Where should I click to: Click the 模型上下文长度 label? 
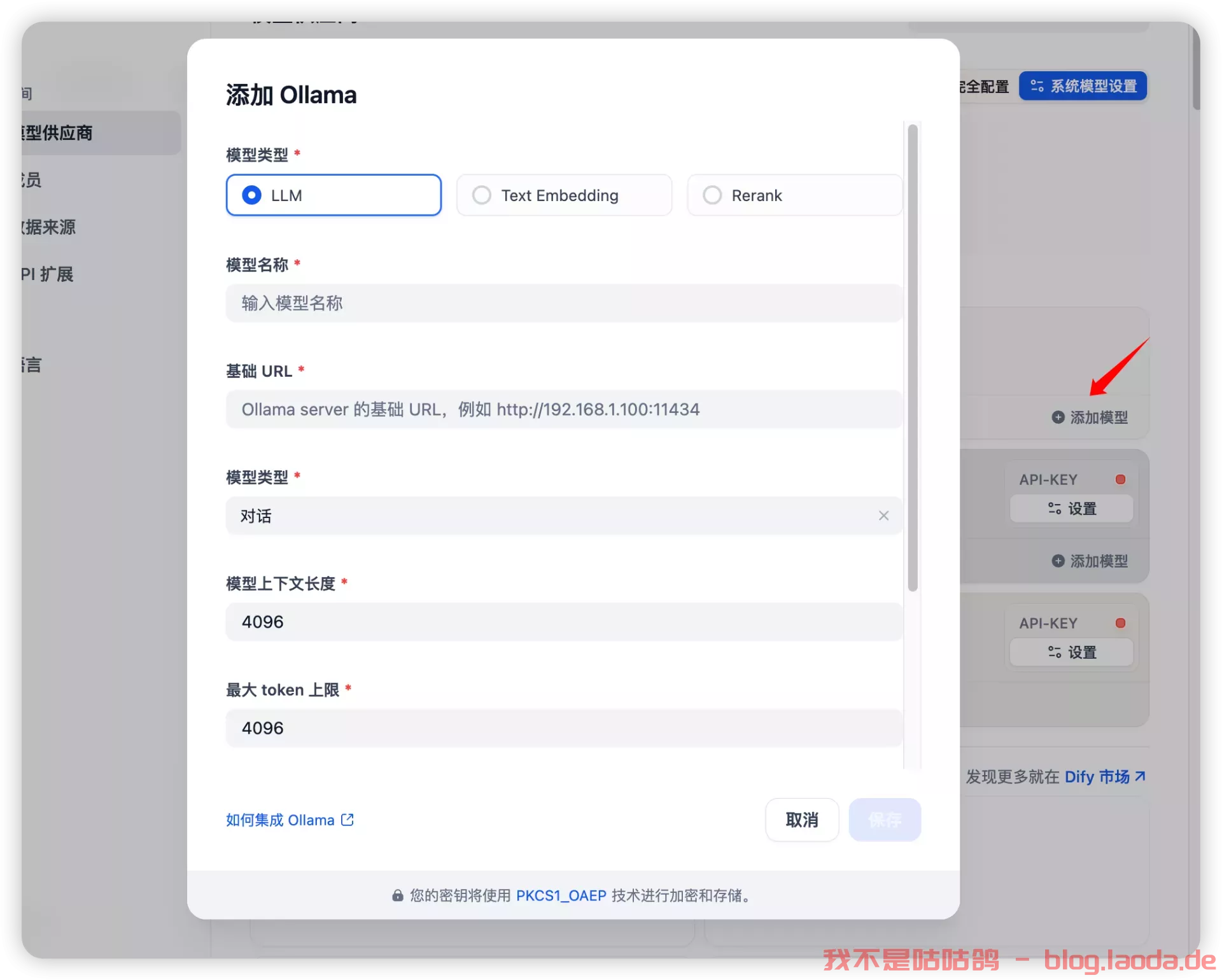[x=281, y=584]
